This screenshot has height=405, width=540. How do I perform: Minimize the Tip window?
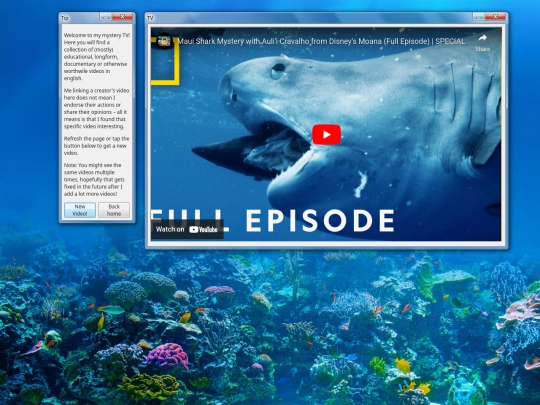point(106,17)
